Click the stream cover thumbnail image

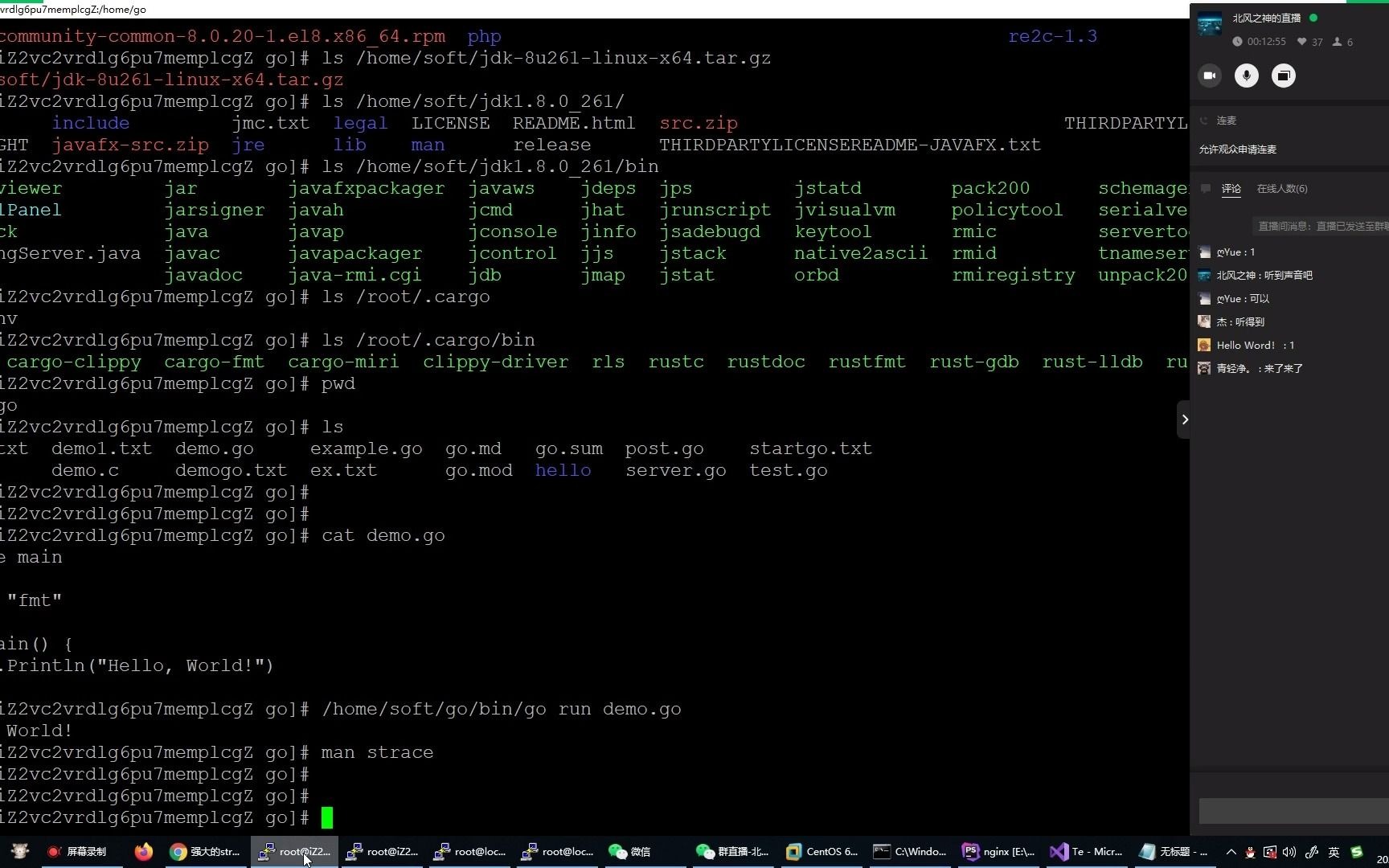1210,24
